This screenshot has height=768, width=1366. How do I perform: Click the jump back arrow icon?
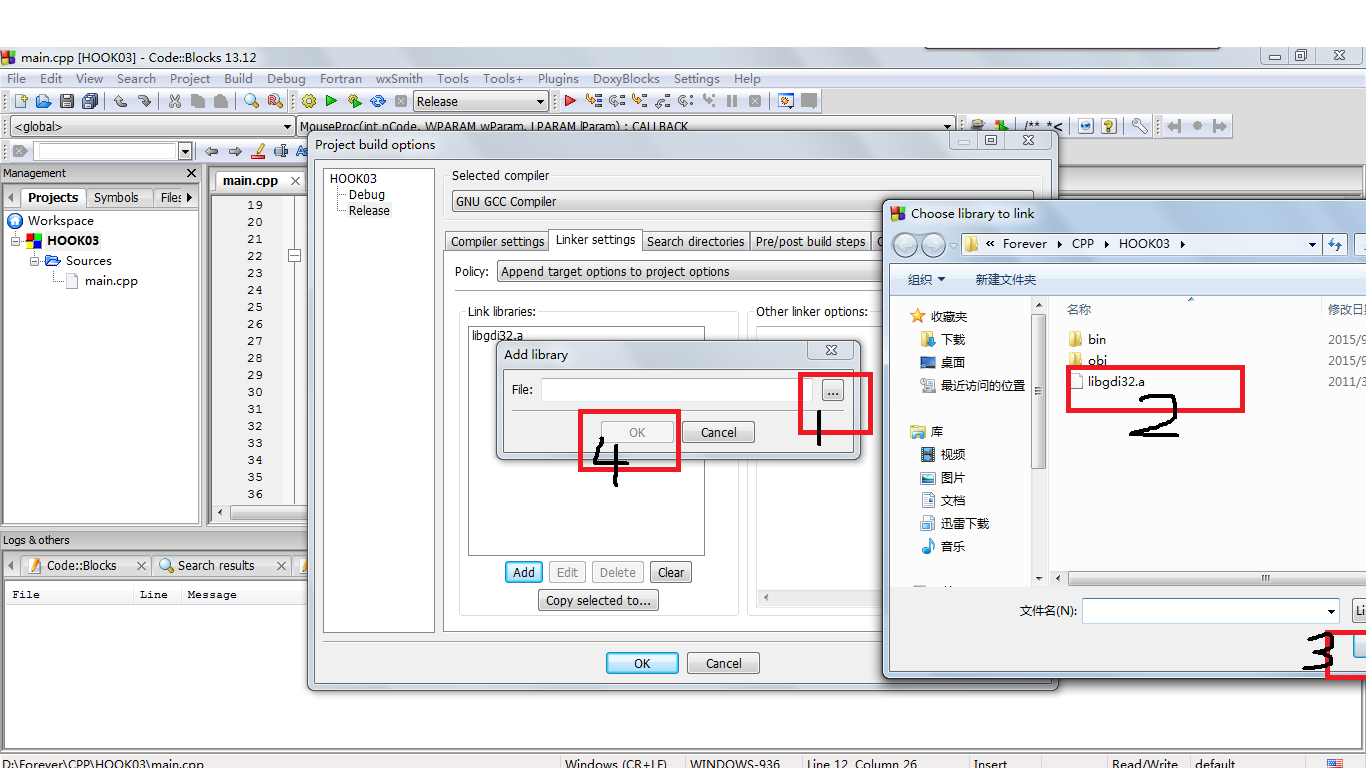(211, 151)
